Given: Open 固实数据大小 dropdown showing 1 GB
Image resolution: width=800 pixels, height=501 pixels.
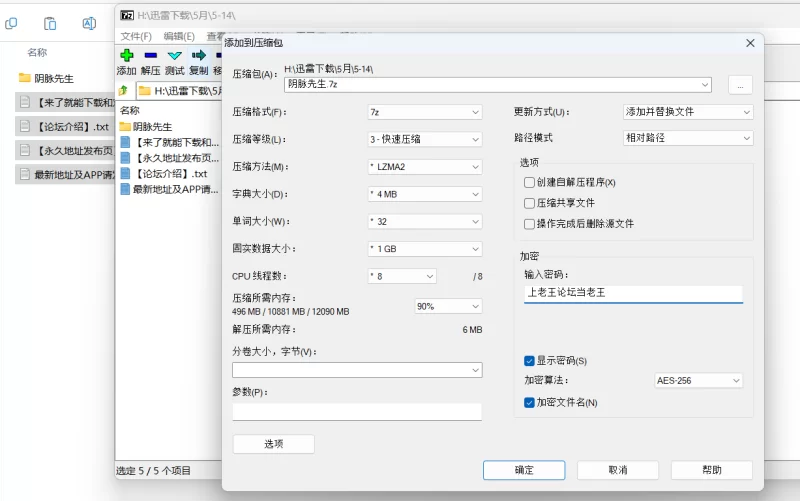Looking at the screenshot, I should click(424, 249).
